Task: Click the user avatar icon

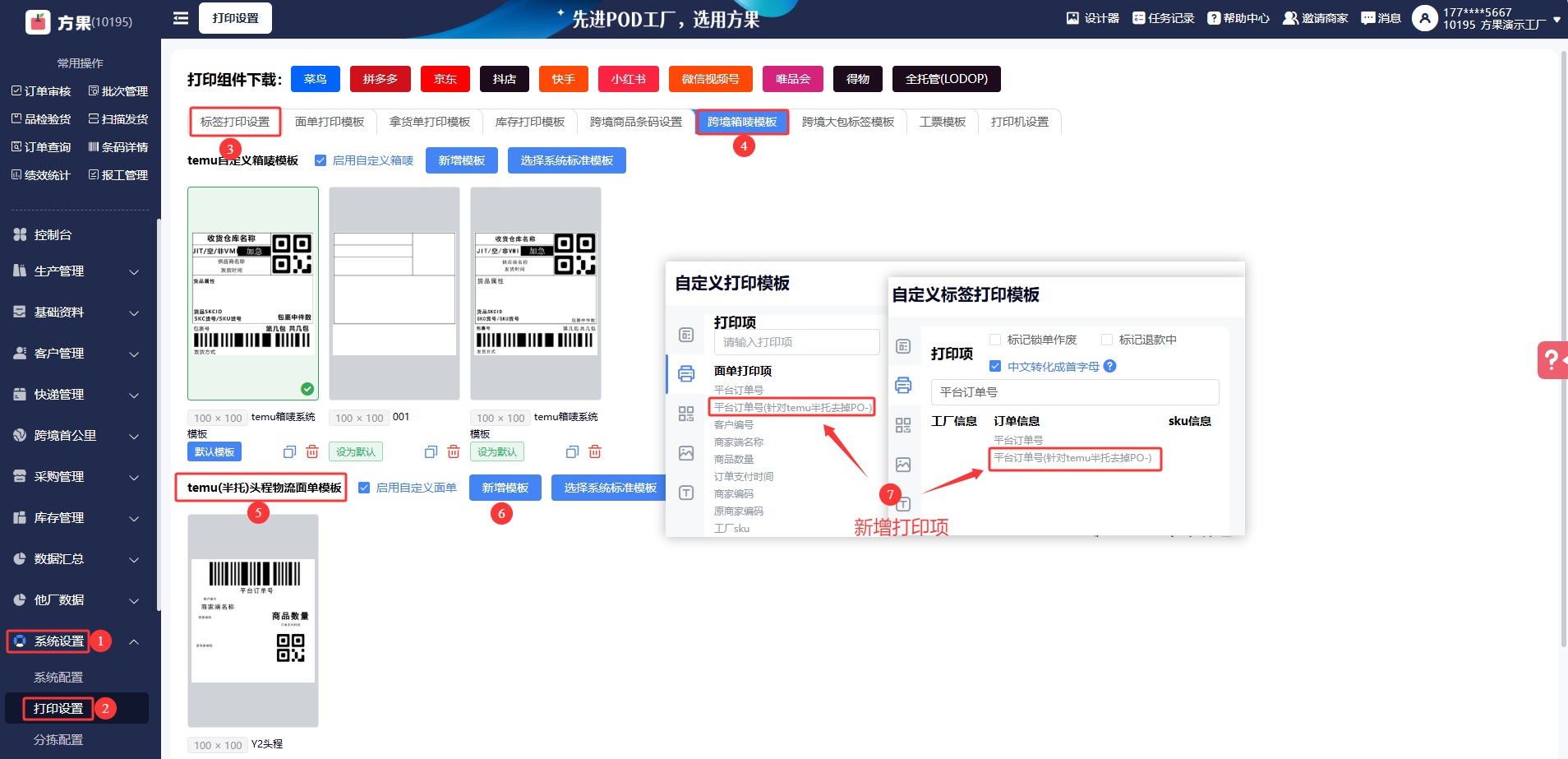Action: (1424, 18)
